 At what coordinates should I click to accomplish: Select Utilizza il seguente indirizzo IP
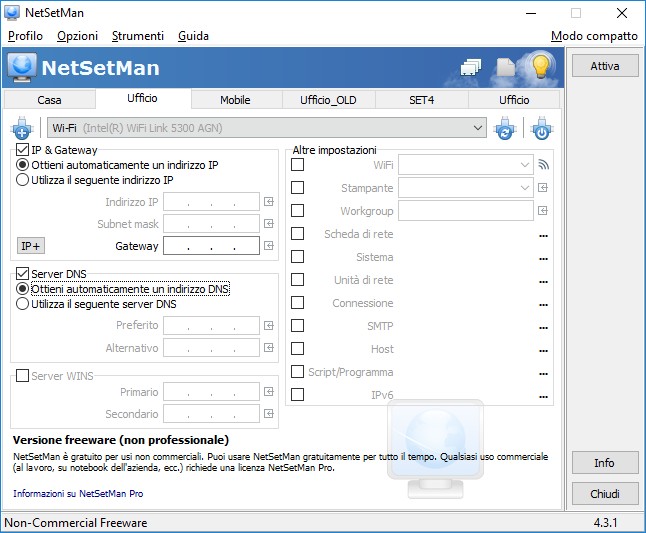click(x=95, y=180)
